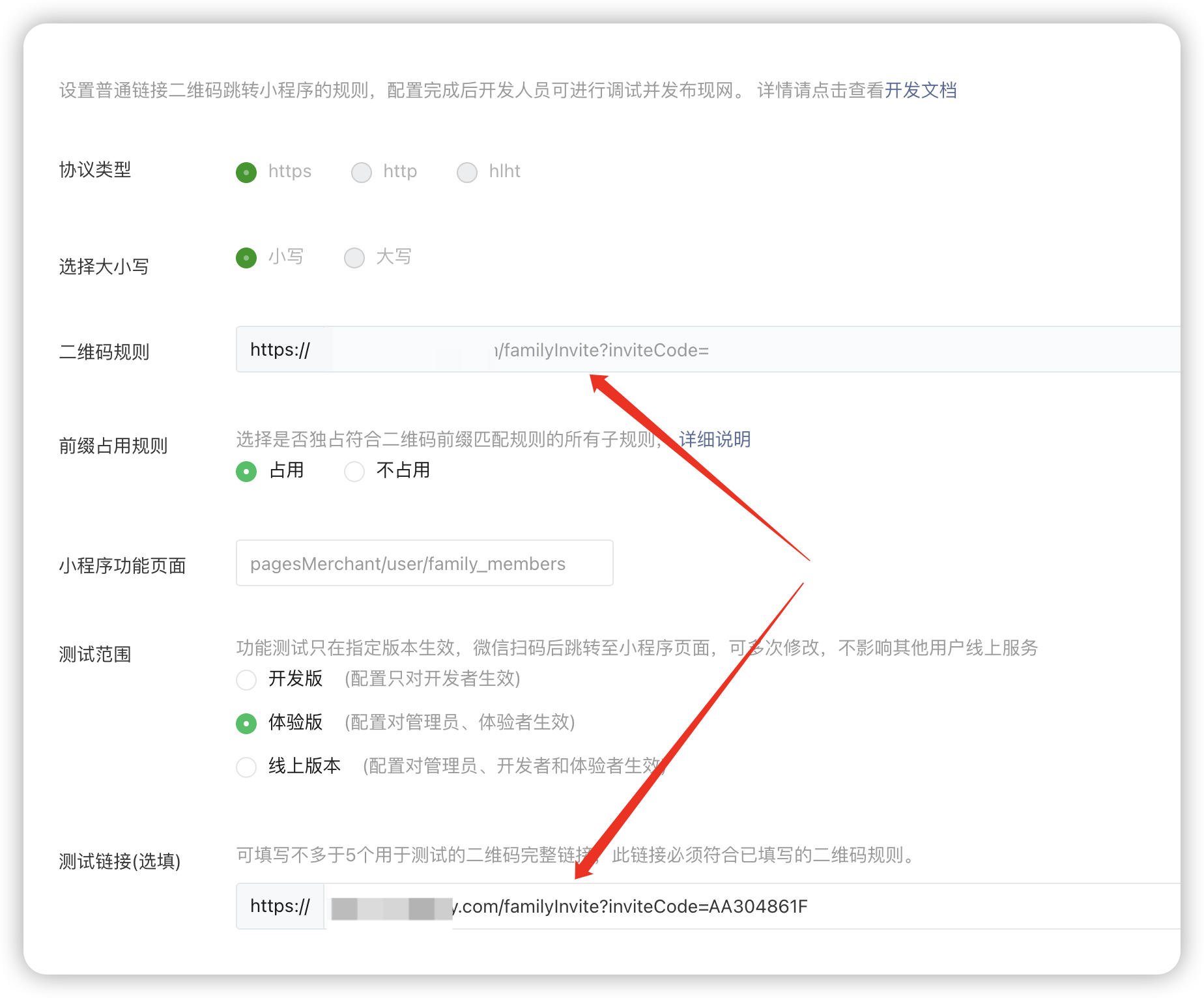Select the http protocol radio button

tap(362, 173)
